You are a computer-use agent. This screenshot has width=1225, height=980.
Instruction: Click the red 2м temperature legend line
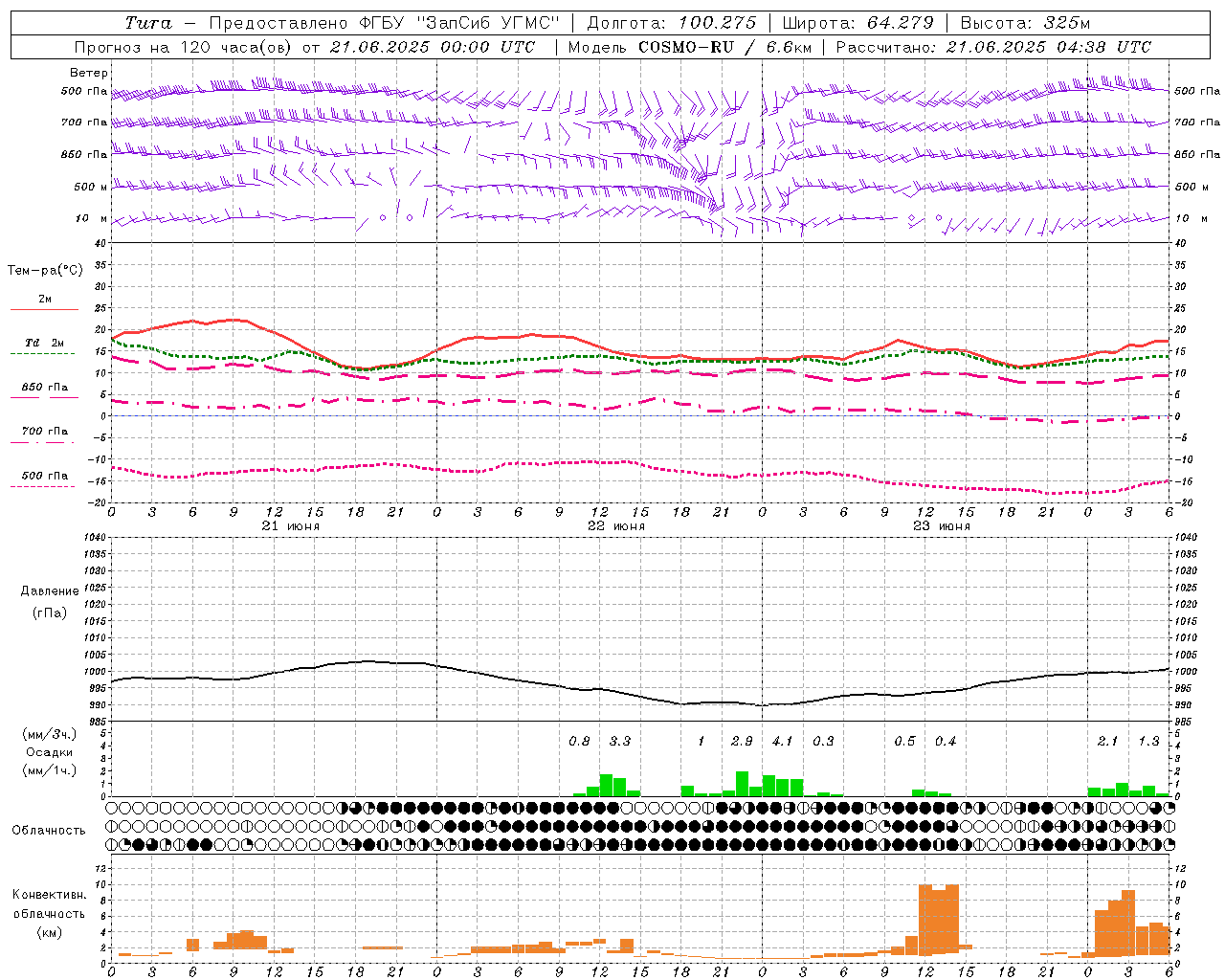(x=44, y=309)
